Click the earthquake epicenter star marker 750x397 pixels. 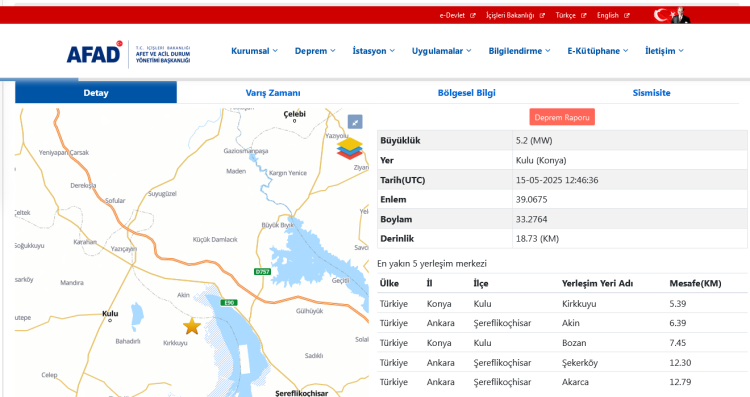[192, 326]
